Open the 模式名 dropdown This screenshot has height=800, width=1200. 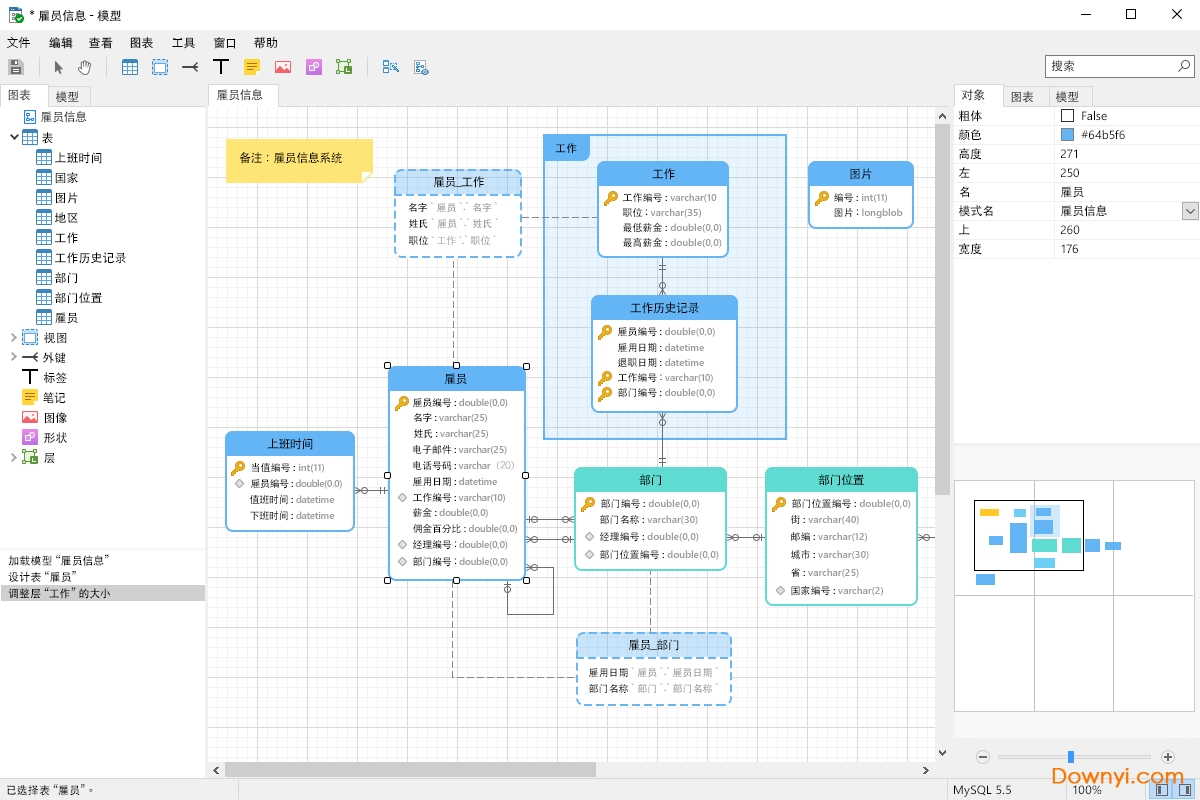click(1190, 211)
